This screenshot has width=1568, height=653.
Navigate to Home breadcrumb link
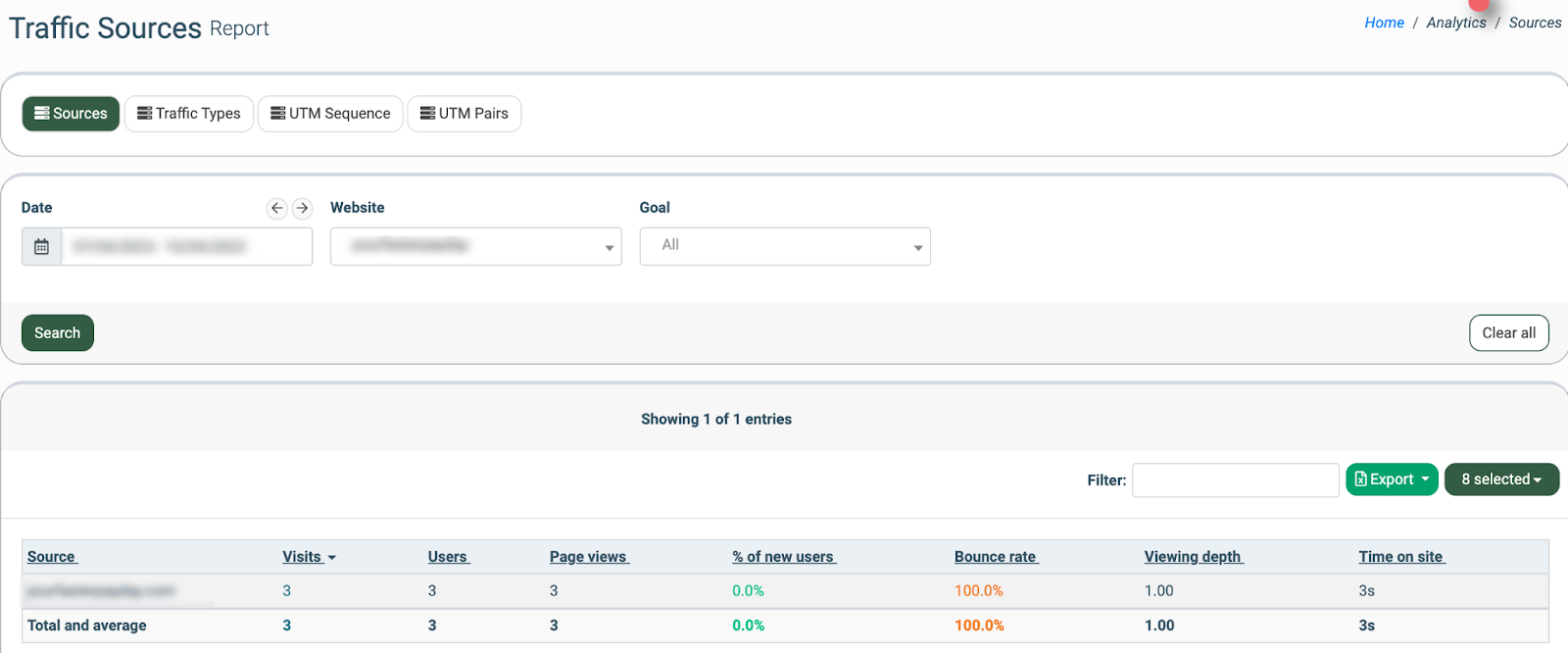tap(1384, 23)
